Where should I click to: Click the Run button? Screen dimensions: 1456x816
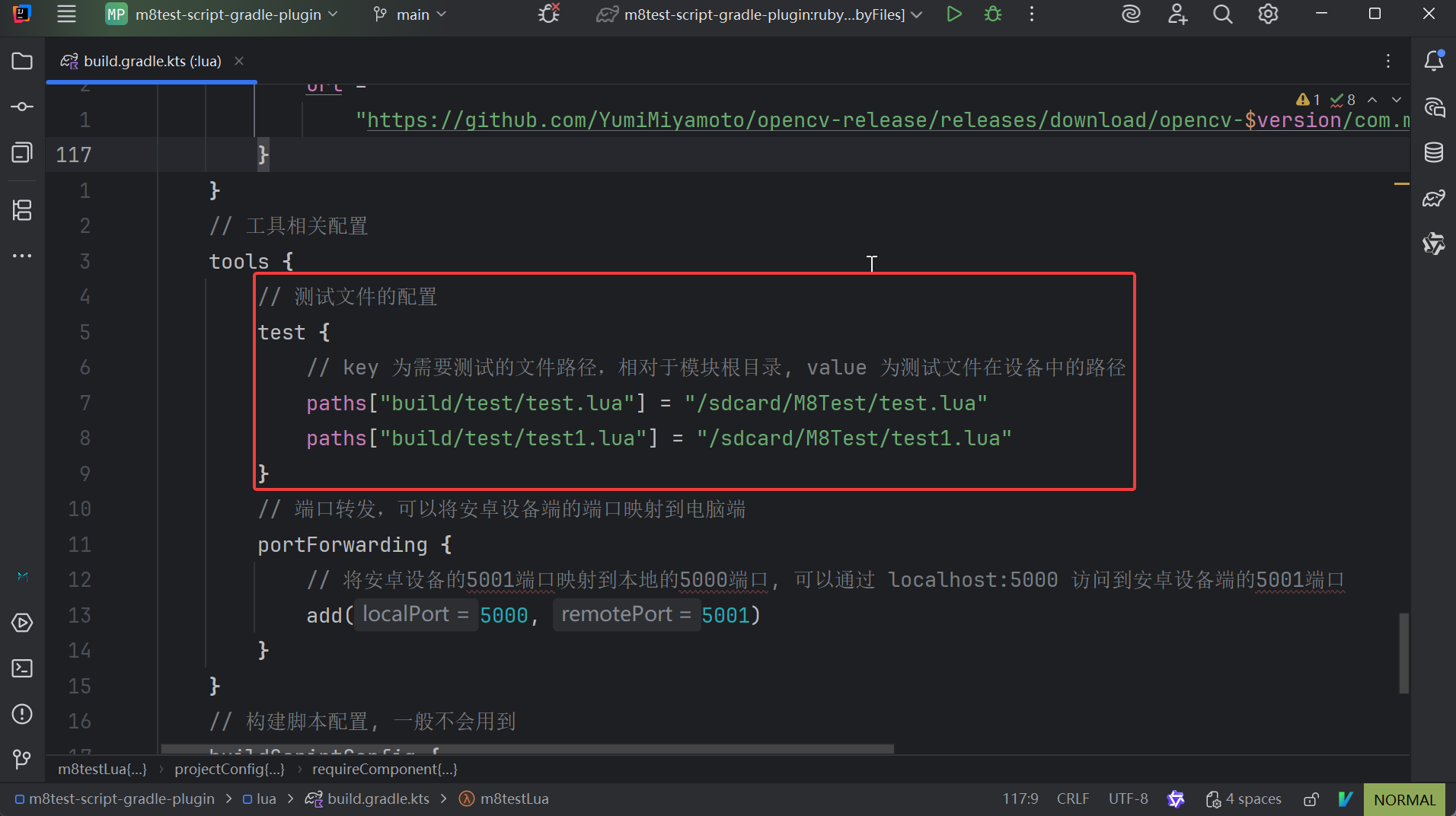coord(953,14)
